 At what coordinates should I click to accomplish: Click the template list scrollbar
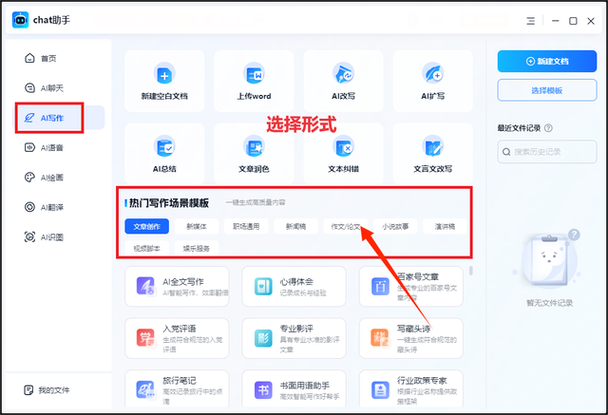pos(471,270)
